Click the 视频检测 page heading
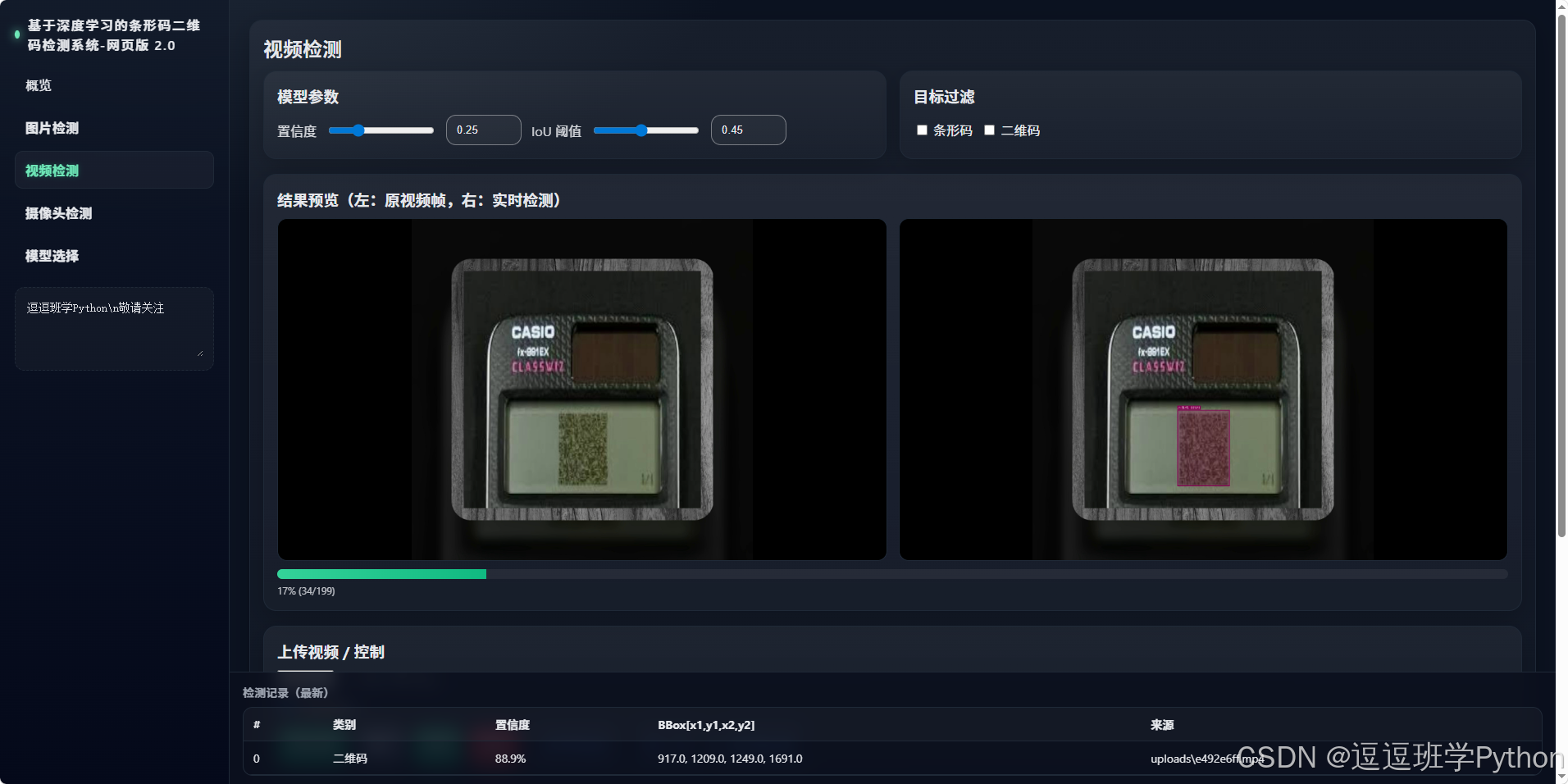 tap(303, 49)
